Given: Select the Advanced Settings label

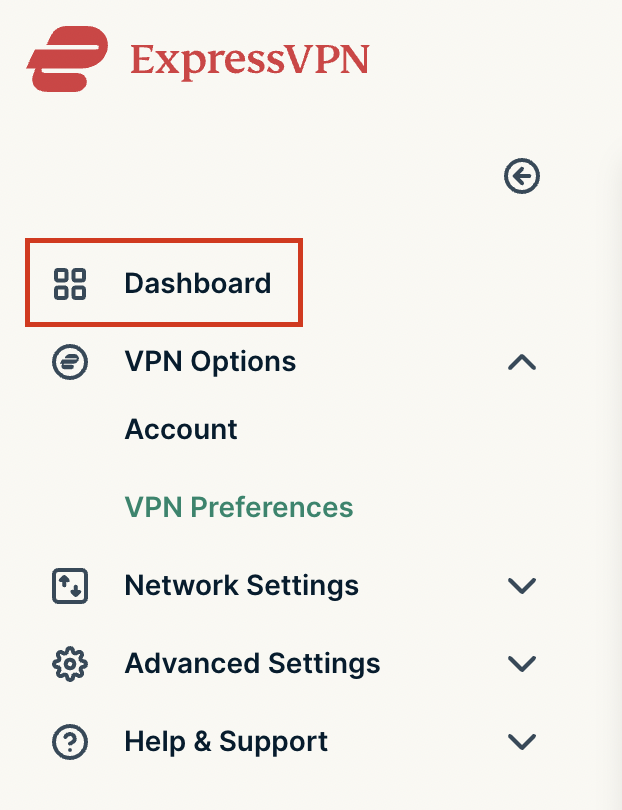Looking at the screenshot, I should point(253,663).
